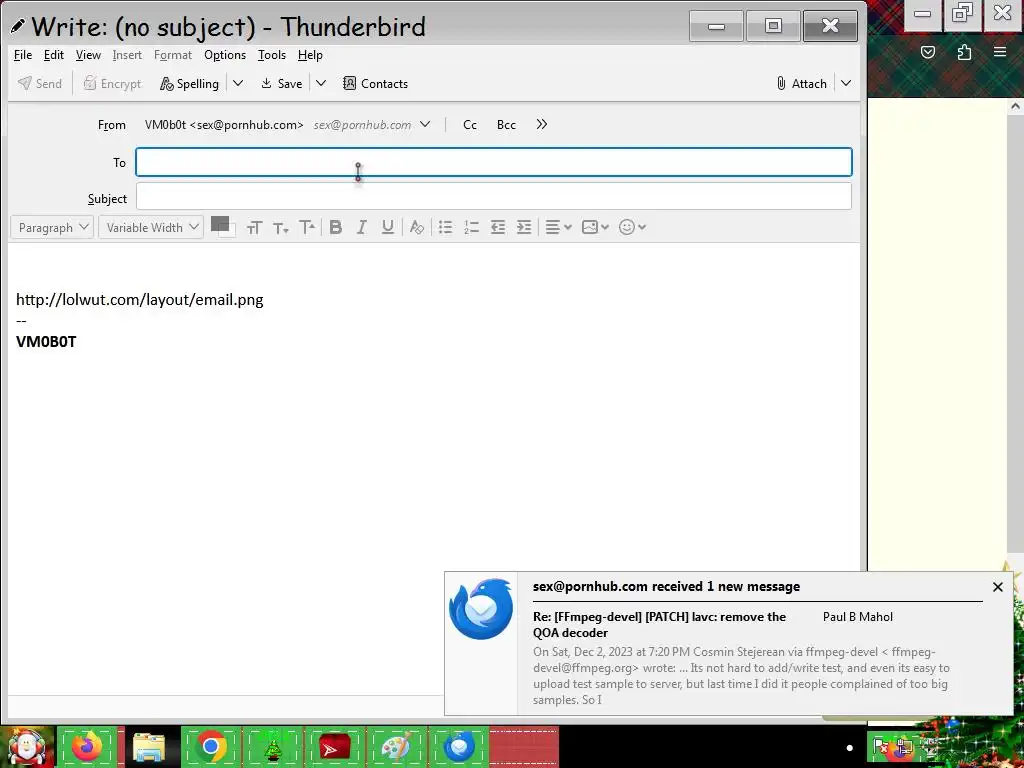Open the Variable Width font dropdown
The width and height of the screenshot is (1024, 768).
(151, 227)
